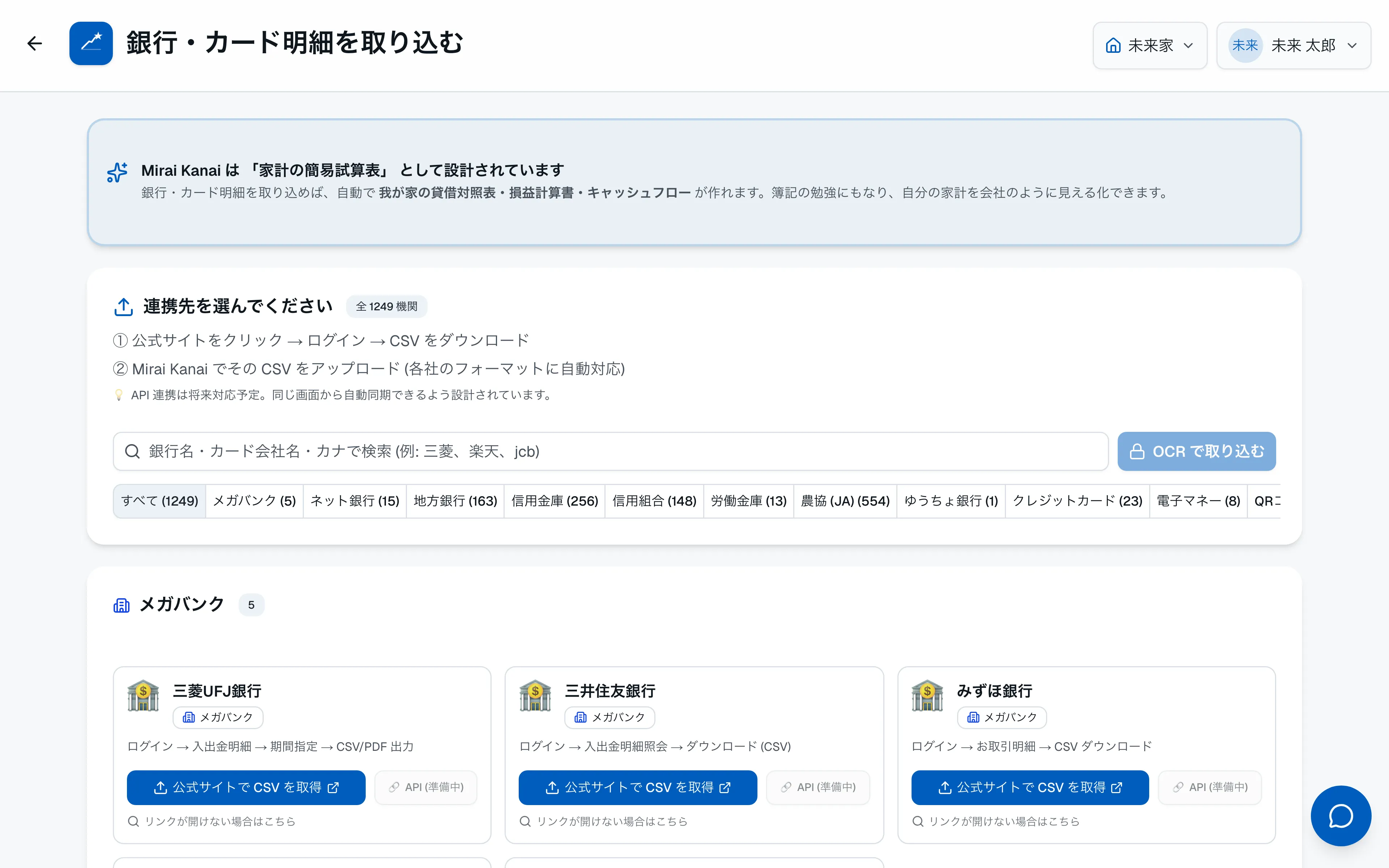
Task: Click the search magnifier icon in field
Action: click(133, 451)
